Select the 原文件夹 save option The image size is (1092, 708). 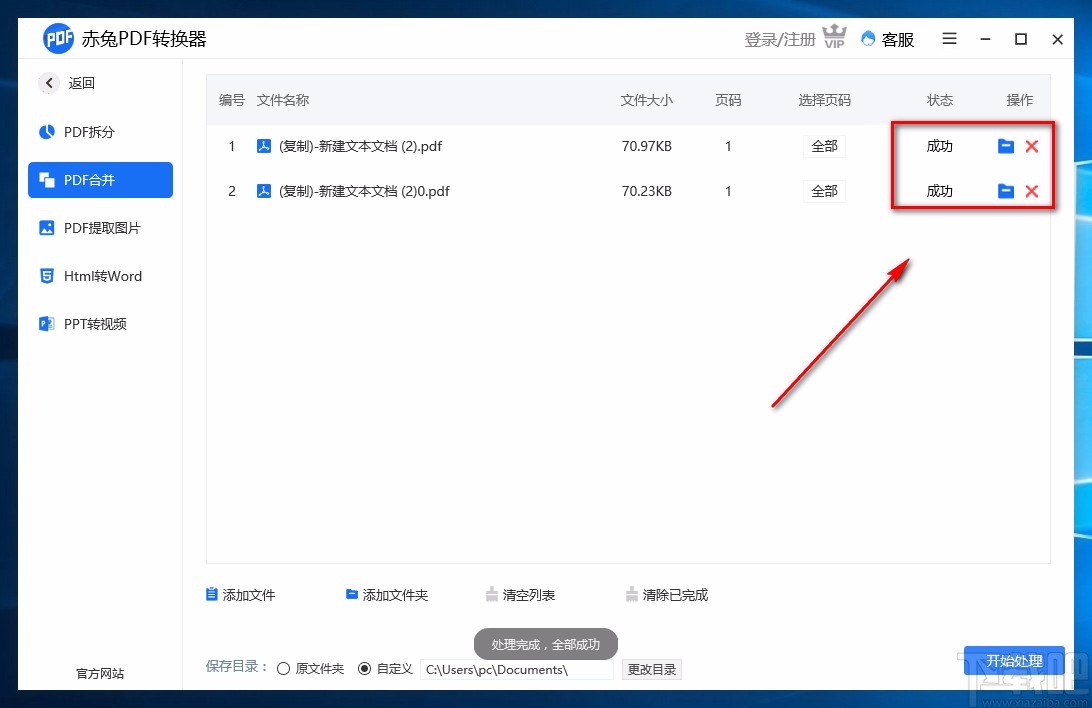point(284,668)
